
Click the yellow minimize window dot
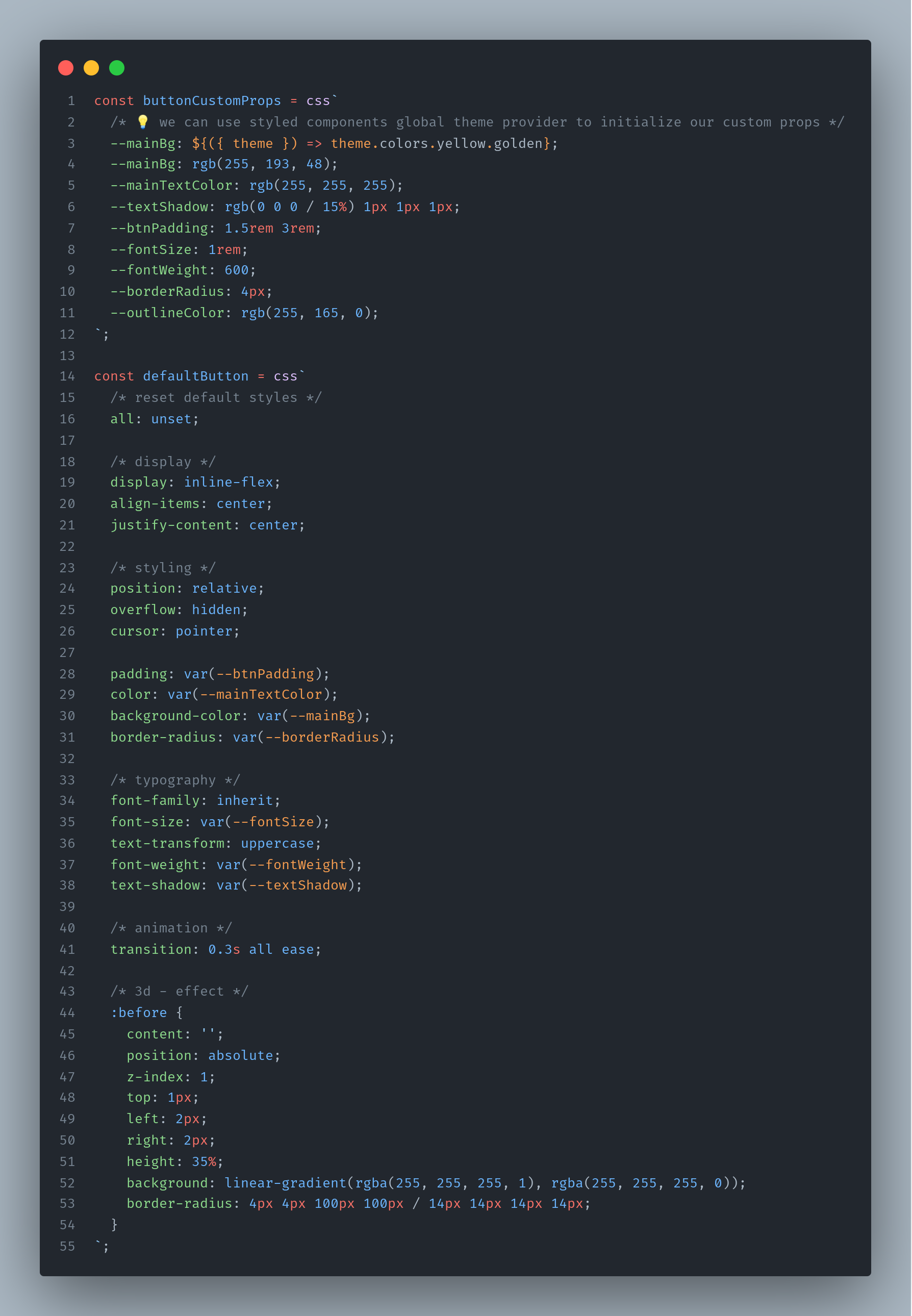[91, 68]
